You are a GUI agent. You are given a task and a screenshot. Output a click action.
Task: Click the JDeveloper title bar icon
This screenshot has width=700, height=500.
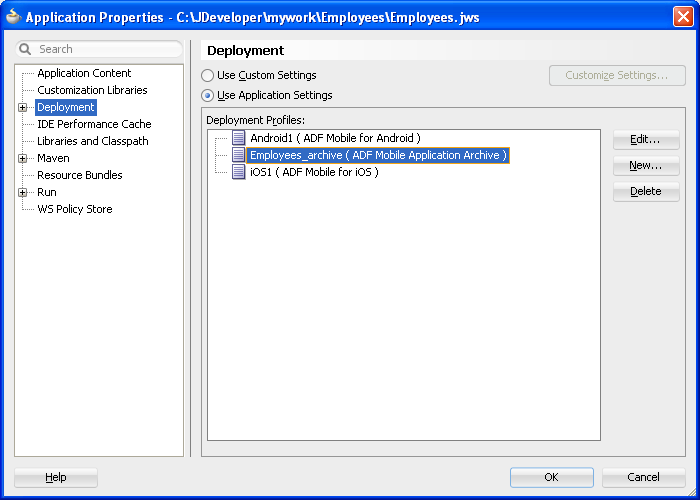click(13, 17)
